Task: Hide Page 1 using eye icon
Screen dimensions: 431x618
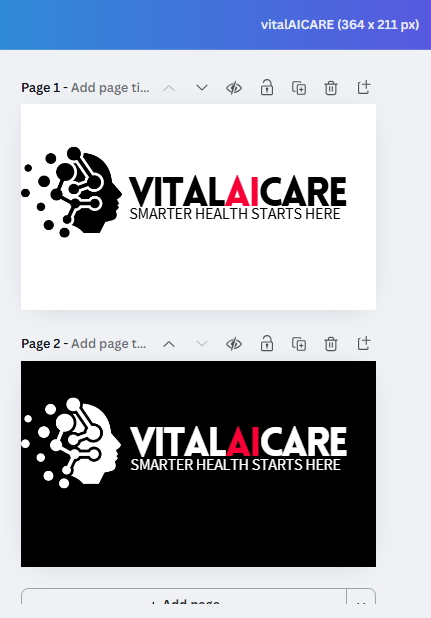Action: pyautogui.click(x=234, y=88)
